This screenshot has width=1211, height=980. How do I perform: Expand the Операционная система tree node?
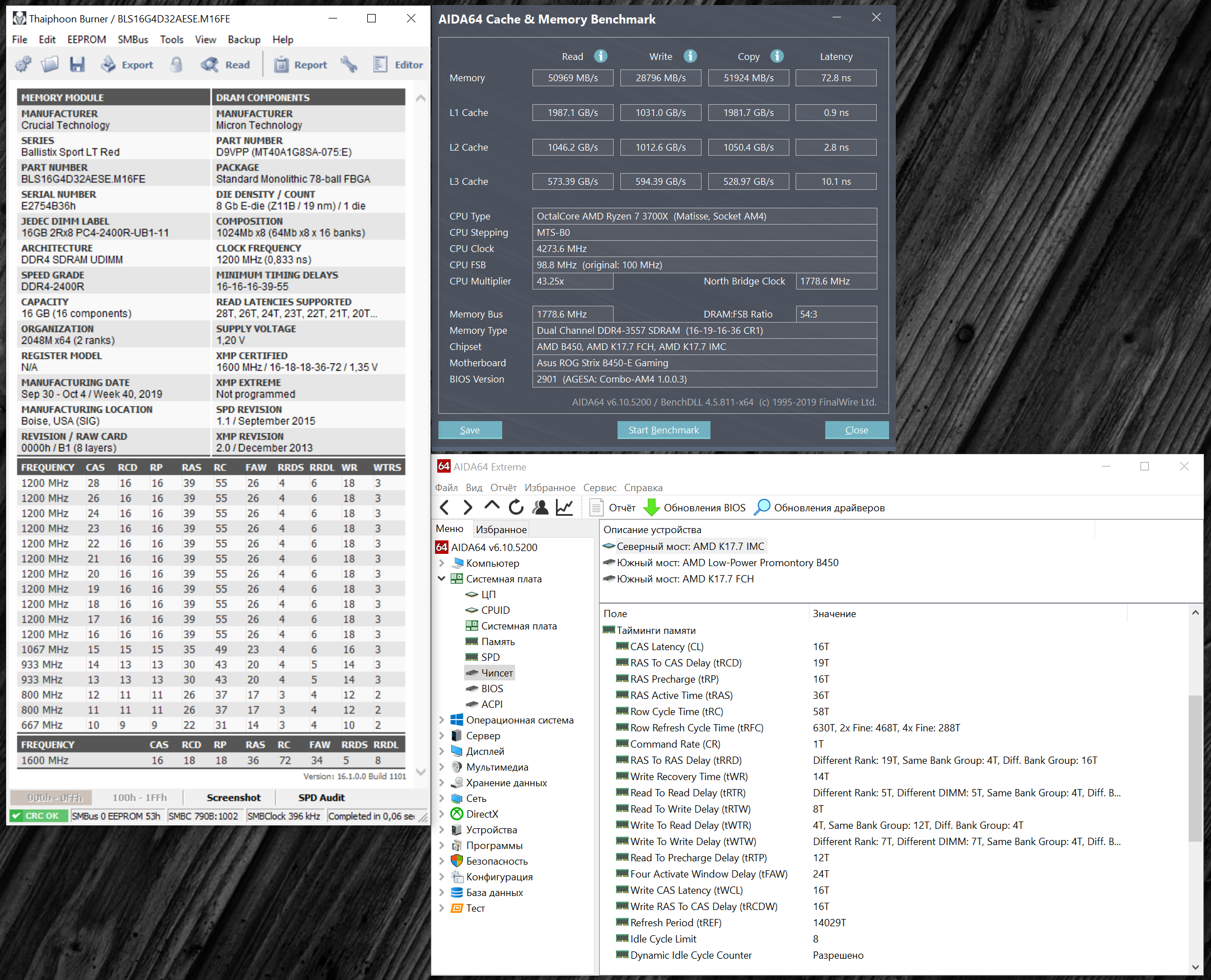tap(442, 720)
